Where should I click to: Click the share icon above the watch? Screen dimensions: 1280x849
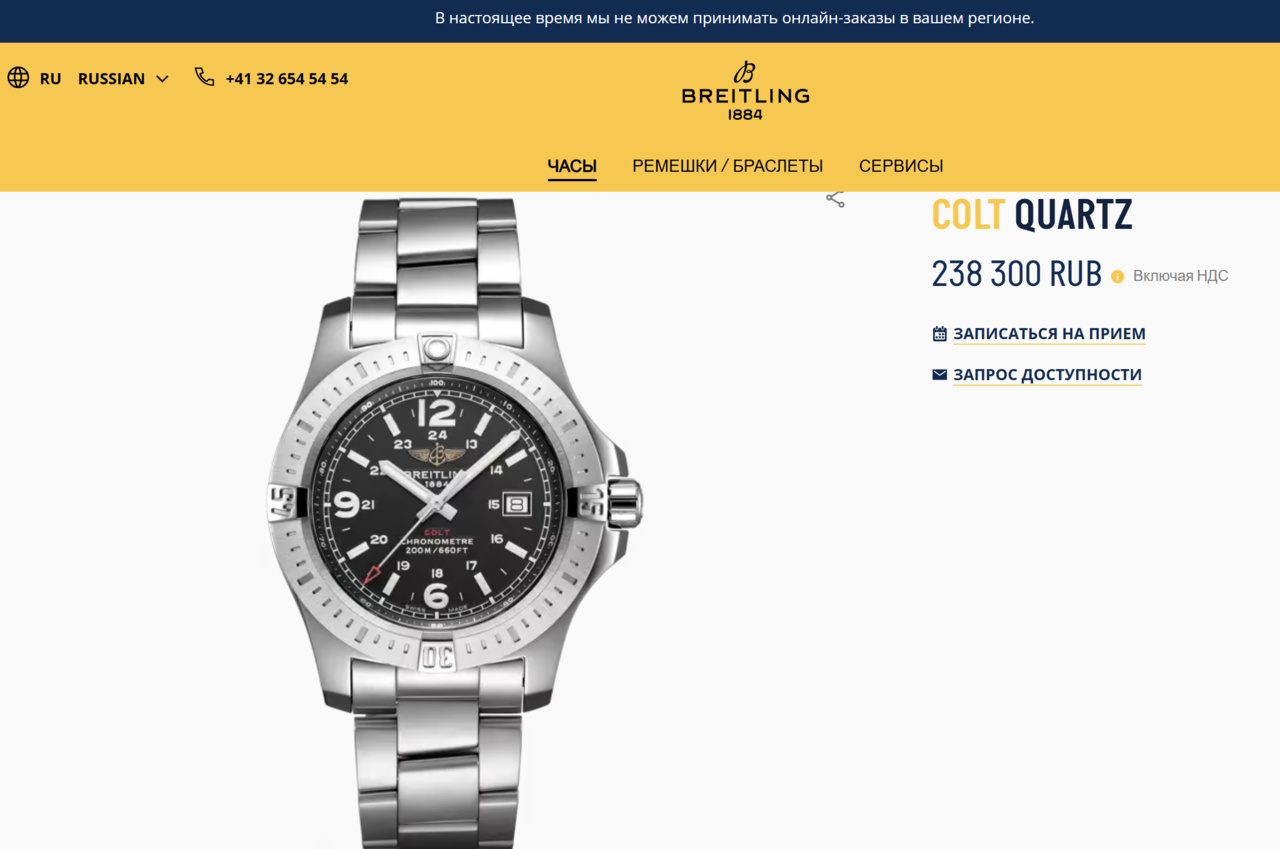point(835,198)
